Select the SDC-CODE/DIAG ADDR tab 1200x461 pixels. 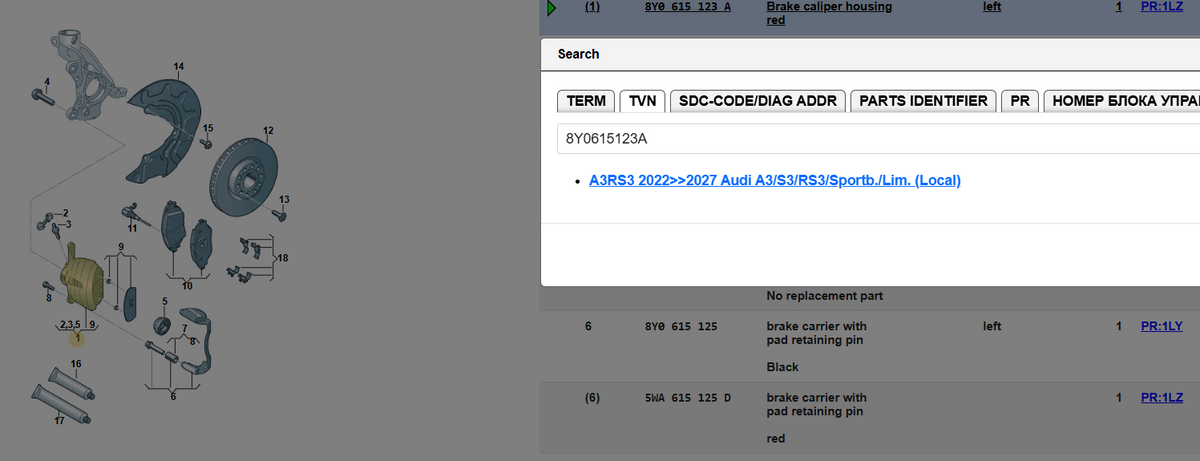pos(759,101)
